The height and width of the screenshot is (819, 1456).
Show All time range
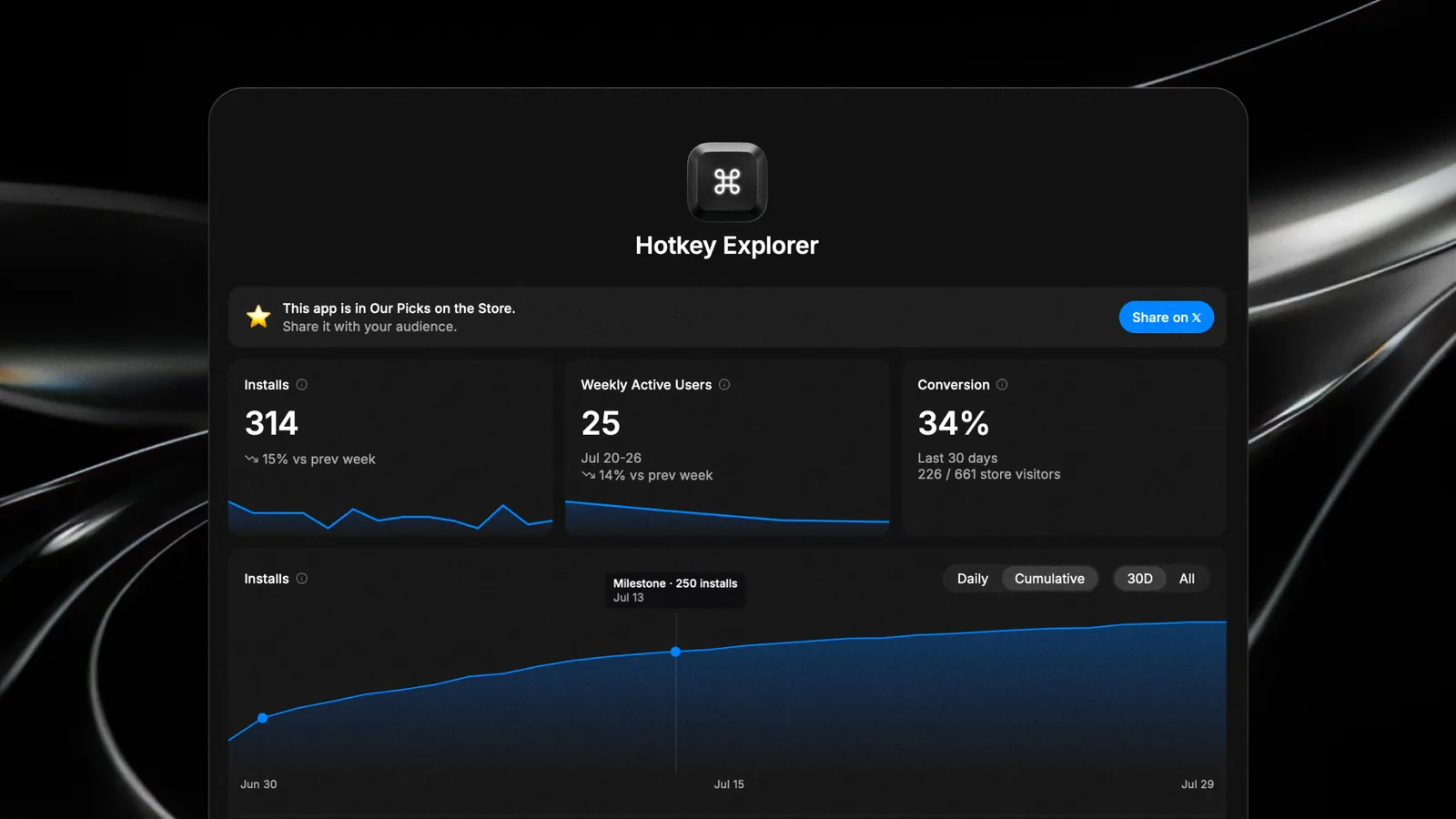click(1187, 579)
